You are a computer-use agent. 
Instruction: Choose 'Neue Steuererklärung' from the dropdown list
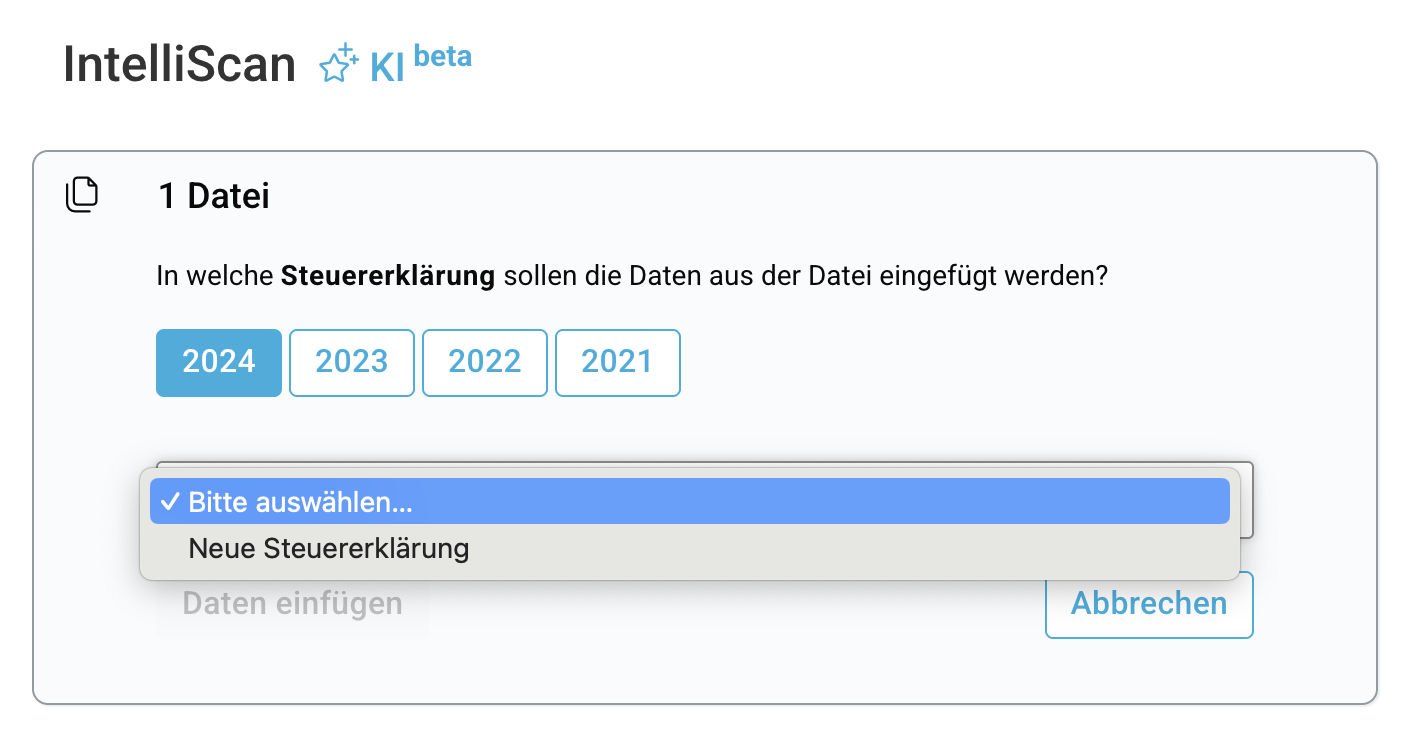tap(329, 548)
